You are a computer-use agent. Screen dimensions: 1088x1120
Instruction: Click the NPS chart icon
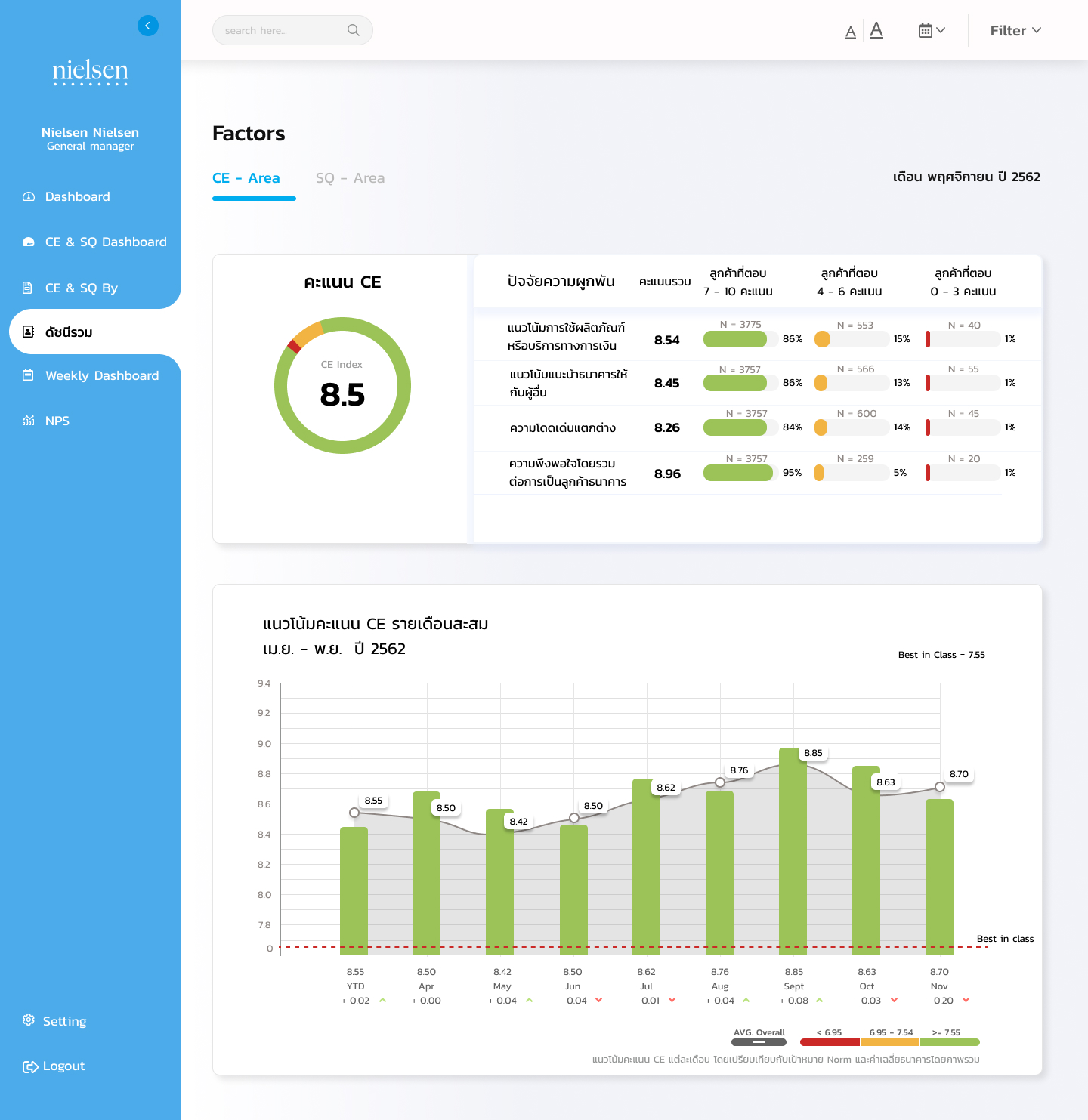click(x=29, y=421)
